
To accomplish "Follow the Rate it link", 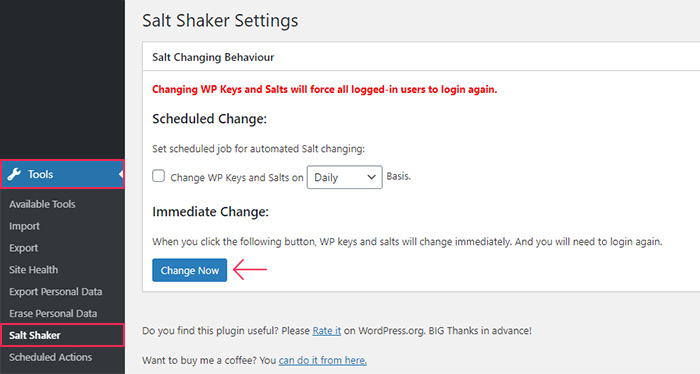I will click(326, 331).
